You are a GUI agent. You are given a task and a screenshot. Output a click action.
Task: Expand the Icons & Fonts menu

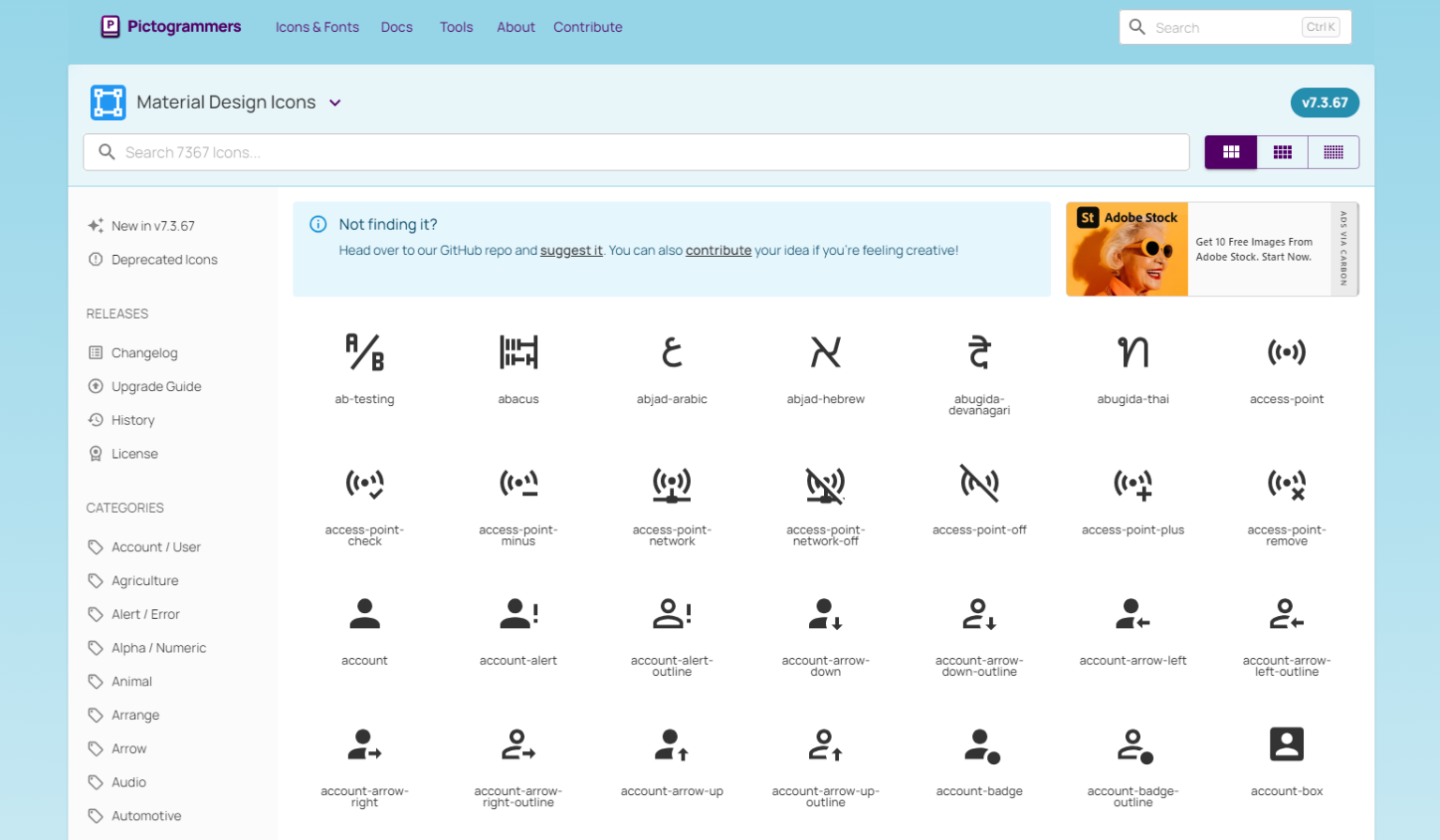[x=317, y=27]
